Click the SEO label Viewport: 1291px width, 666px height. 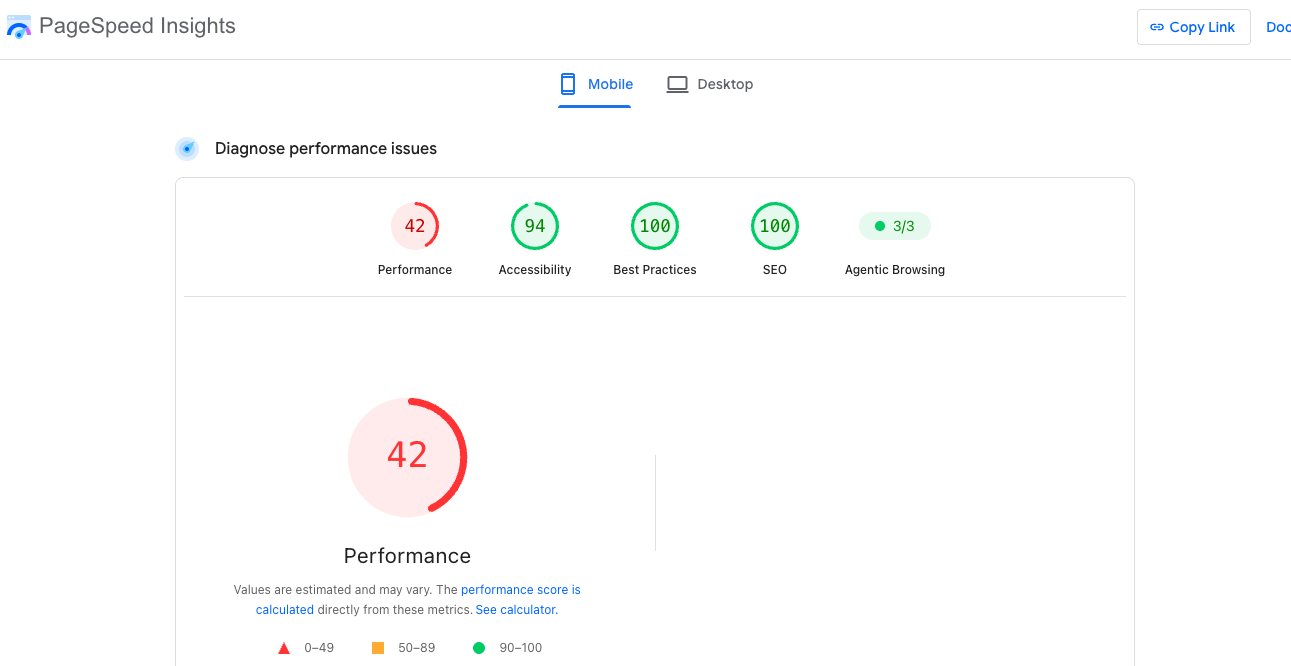[x=775, y=270]
